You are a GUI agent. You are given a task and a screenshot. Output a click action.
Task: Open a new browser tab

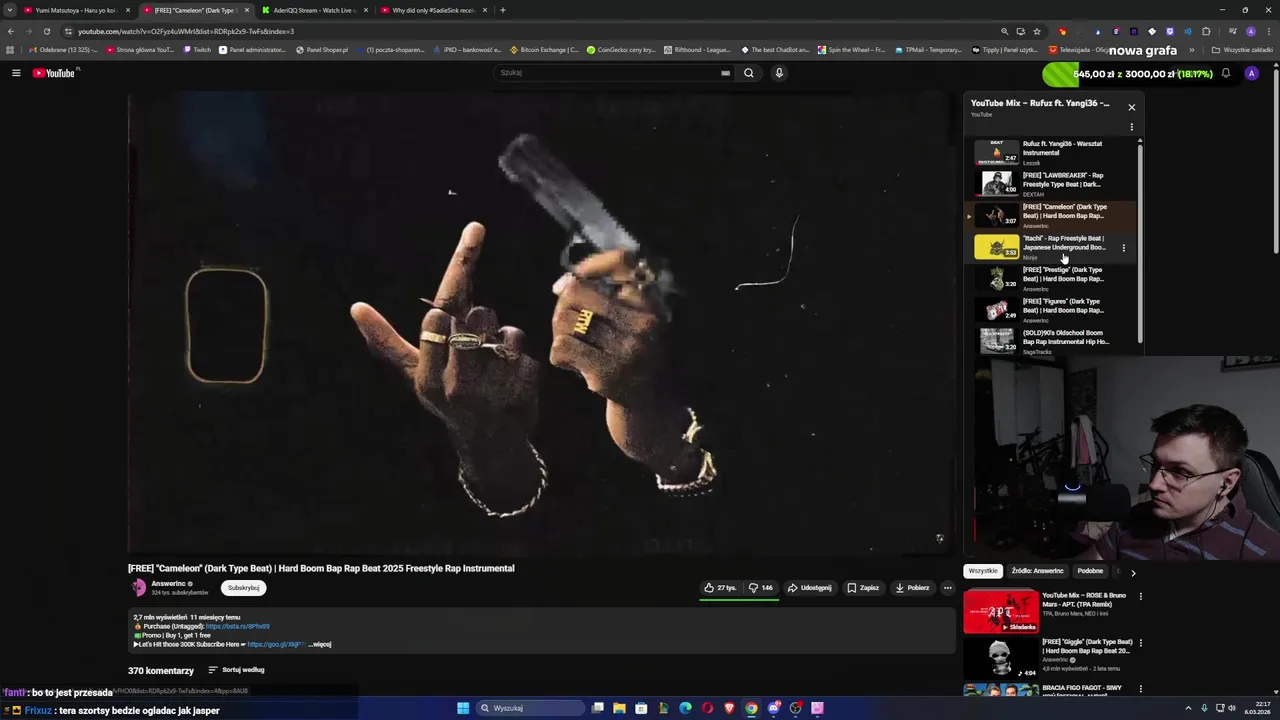click(x=502, y=10)
